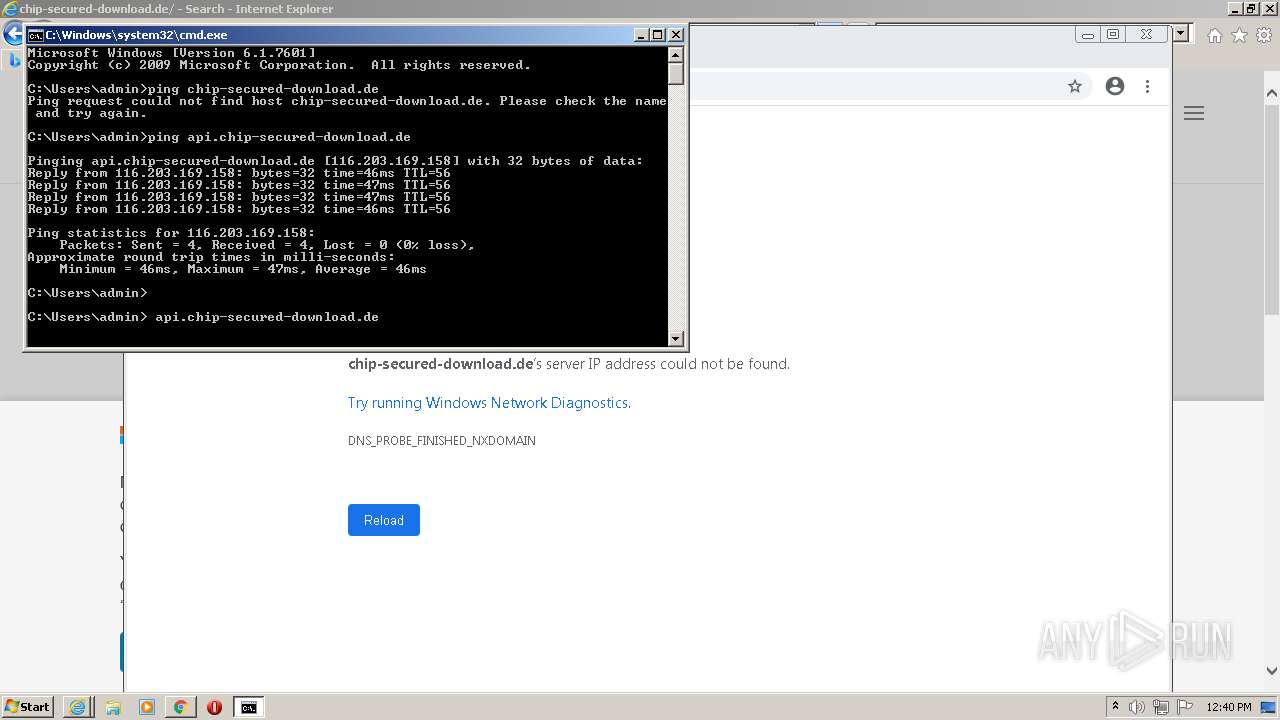This screenshot has width=1280, height=720.
Task: Open Internet Explorer from the taskbar
Action: point(78,707)
